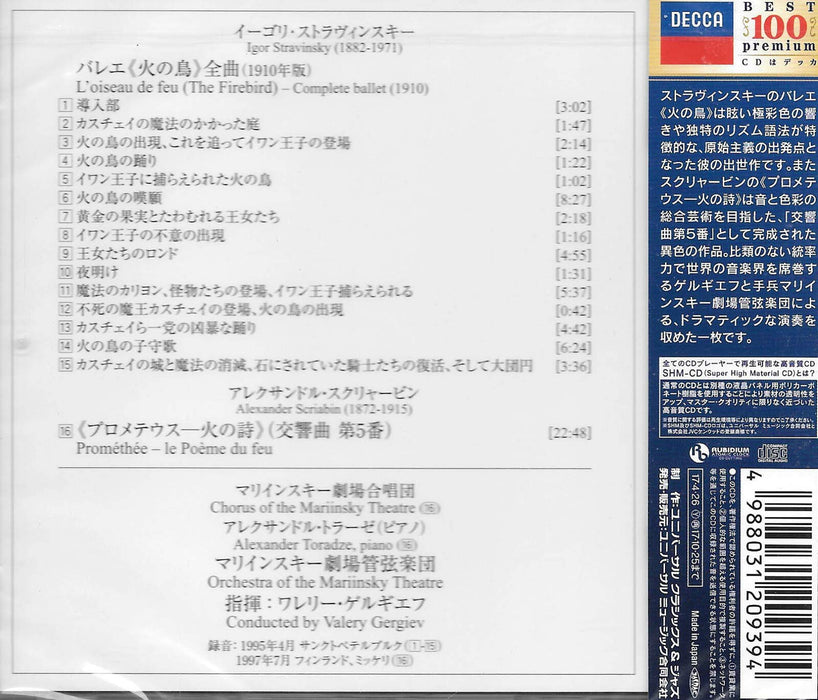This screenshot has height=700, width=818.
Task: Click the Alexander Scriabin (1872-1915) heading
Action: point(323,409)
